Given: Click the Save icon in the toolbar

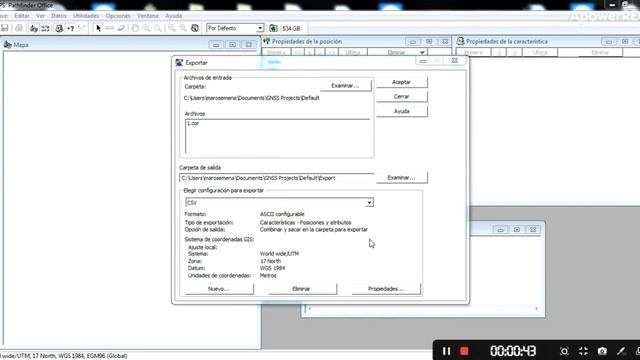Looking at the screenshot, I should click(x=4, y=28).
